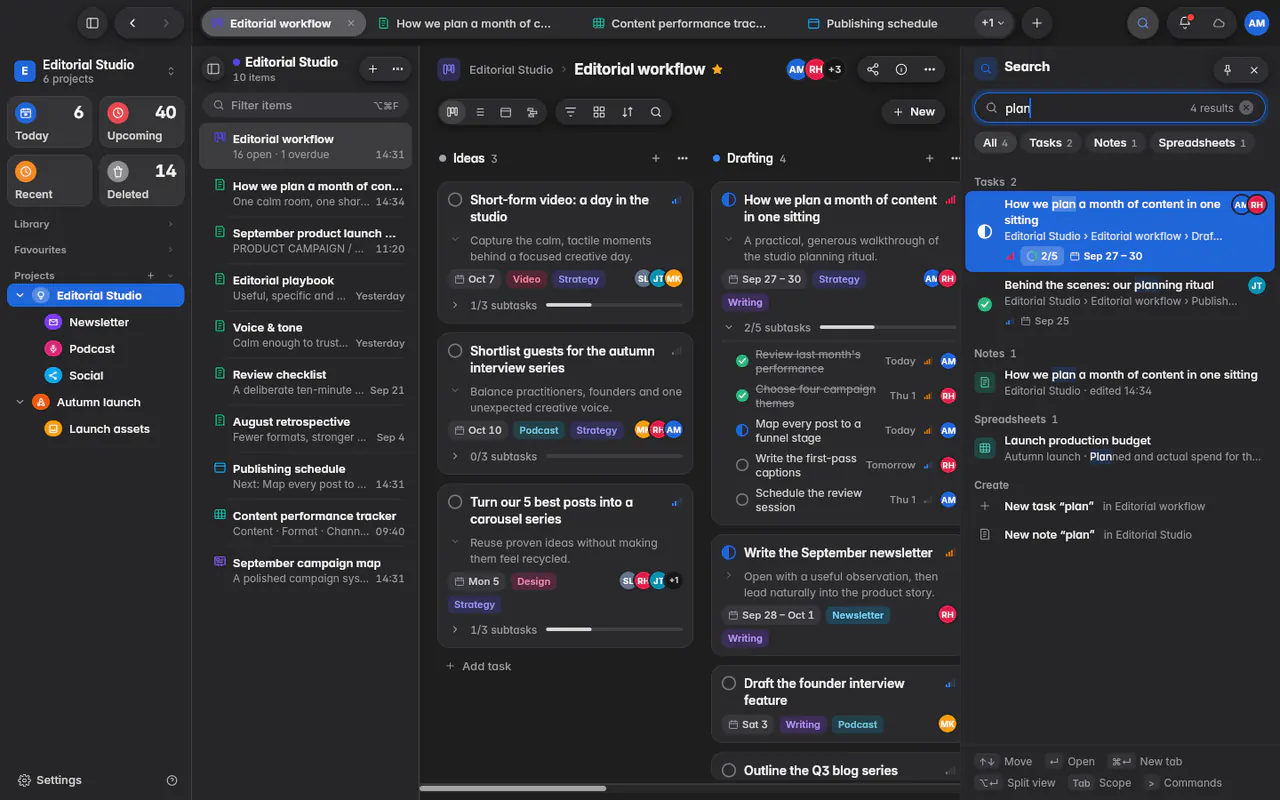Toggle the sidebar from the top bar
Viewport: 1280px width, 800px height.
(x=92, y=23)
